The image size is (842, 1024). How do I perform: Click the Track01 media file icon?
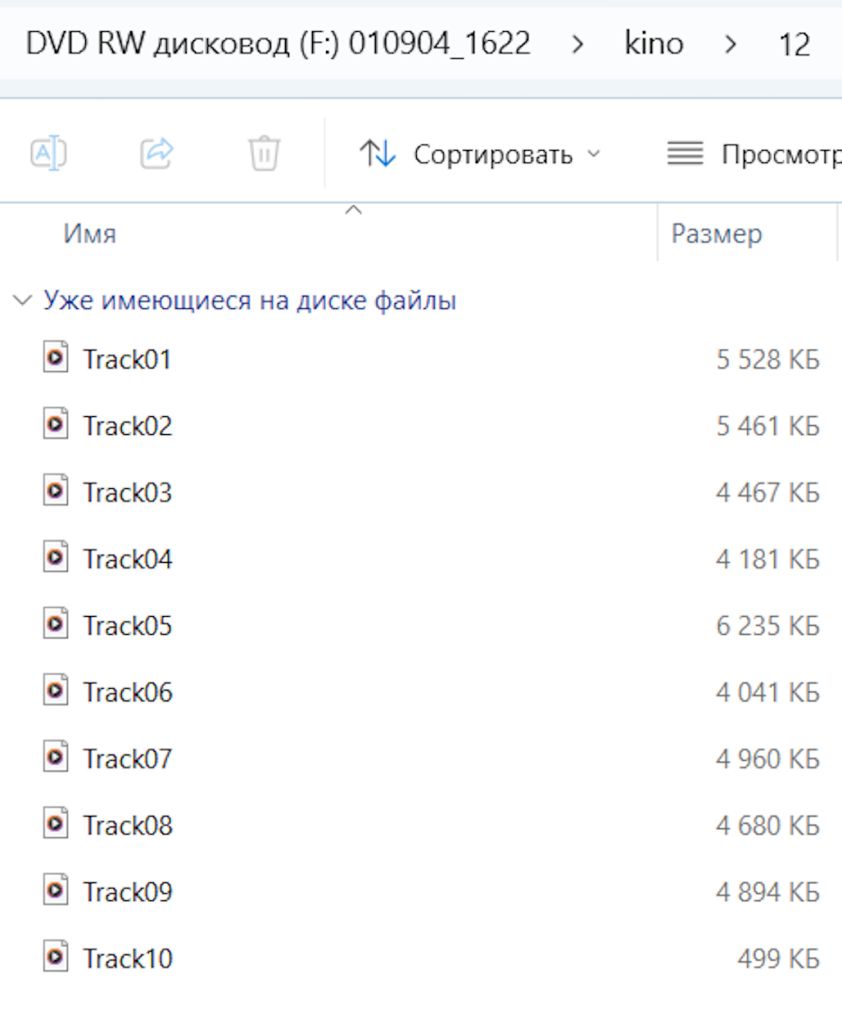[x=56, y=357]
